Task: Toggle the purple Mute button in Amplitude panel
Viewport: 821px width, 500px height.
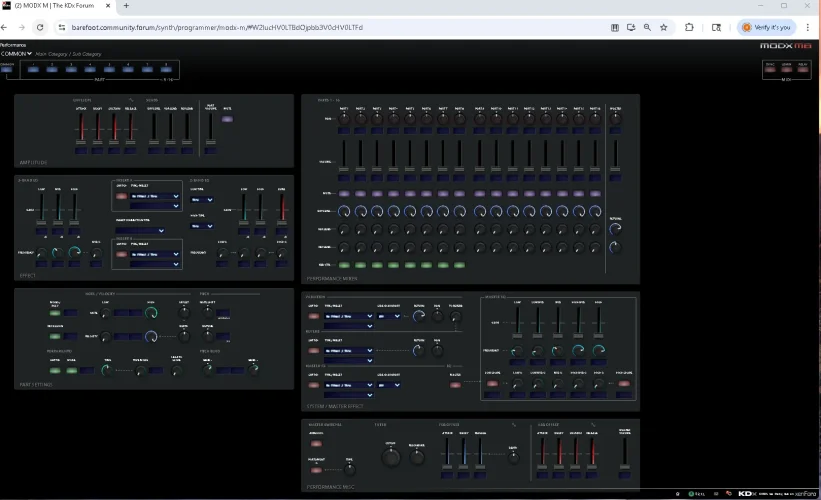Action: (x=227, y=119)
